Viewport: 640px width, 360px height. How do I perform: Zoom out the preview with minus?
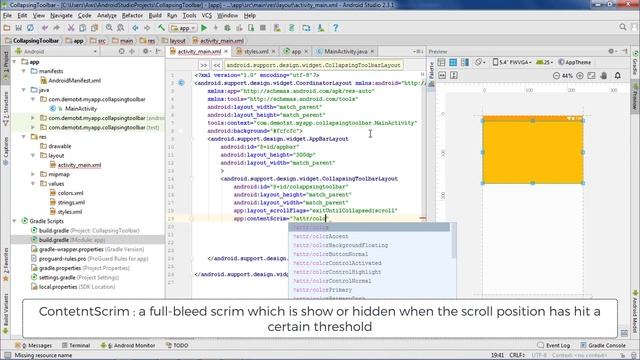pos(556,76)
